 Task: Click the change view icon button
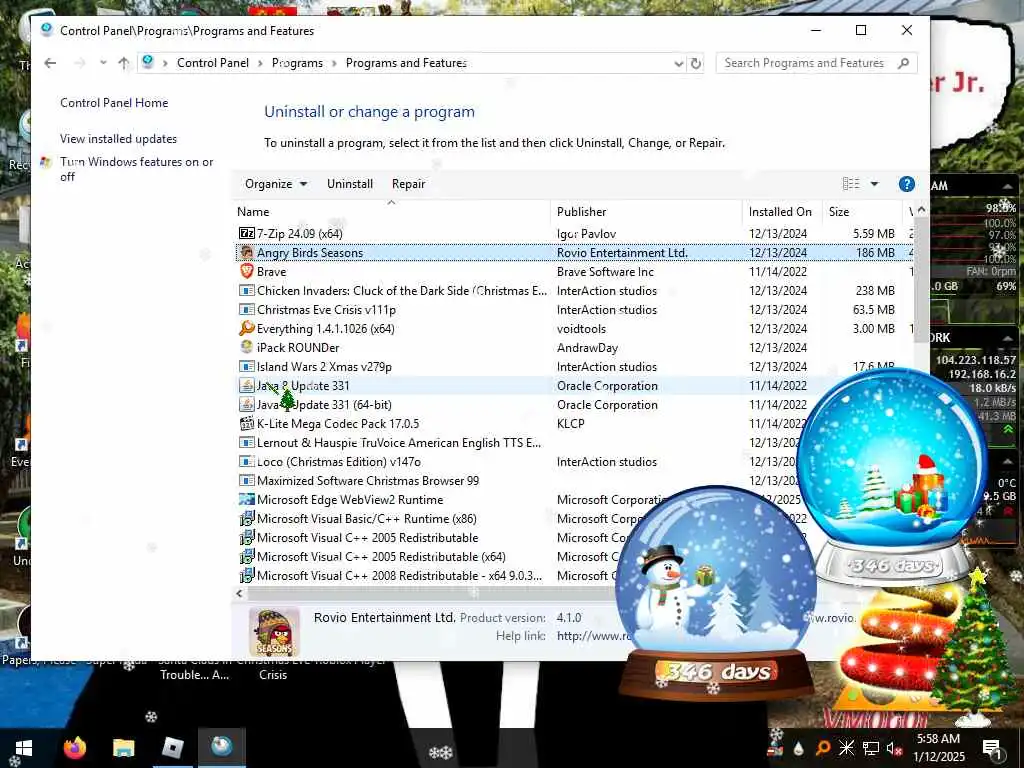pyautogui.click(x=851, y=184)
